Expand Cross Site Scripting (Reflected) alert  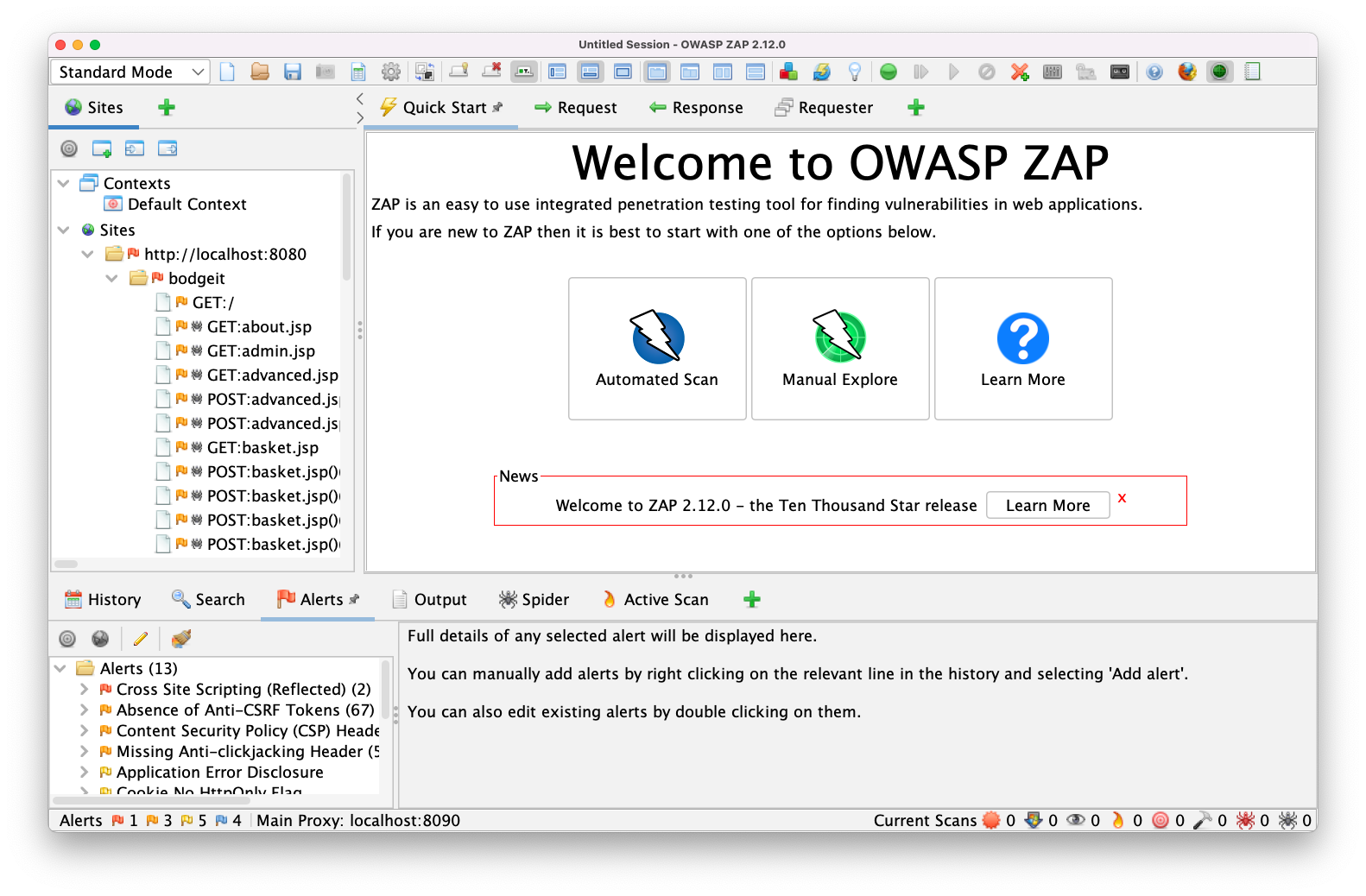tap(84, 689)
